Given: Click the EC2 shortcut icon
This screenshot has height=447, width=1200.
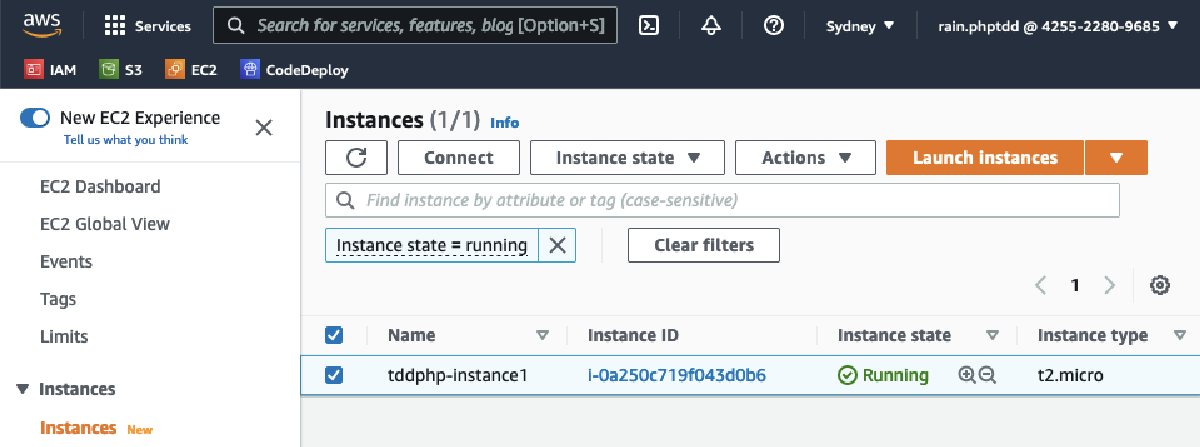Looking at the screenshot, I should (175, 70).
